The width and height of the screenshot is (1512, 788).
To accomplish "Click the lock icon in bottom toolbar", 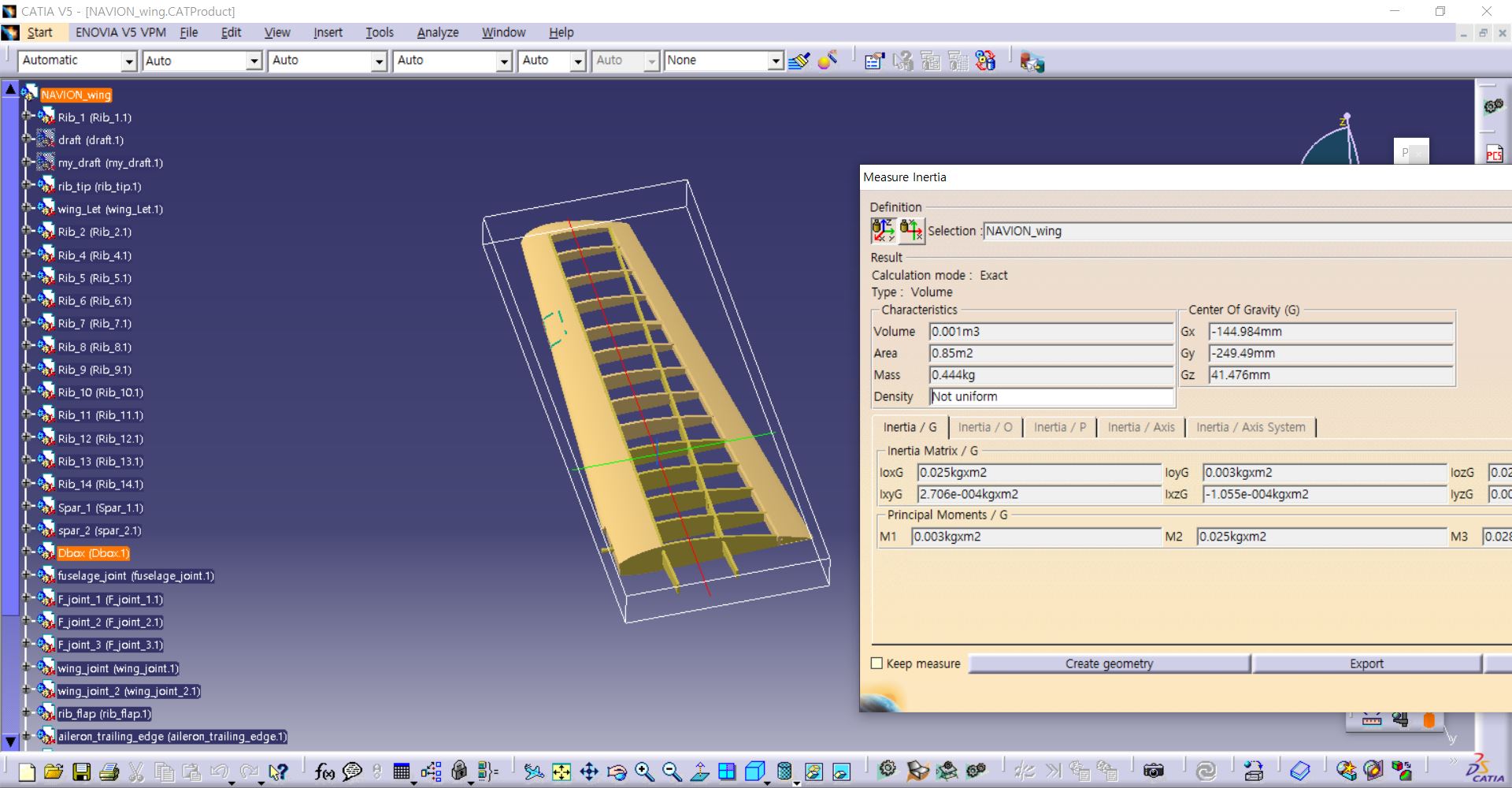I will pos(459,771).
